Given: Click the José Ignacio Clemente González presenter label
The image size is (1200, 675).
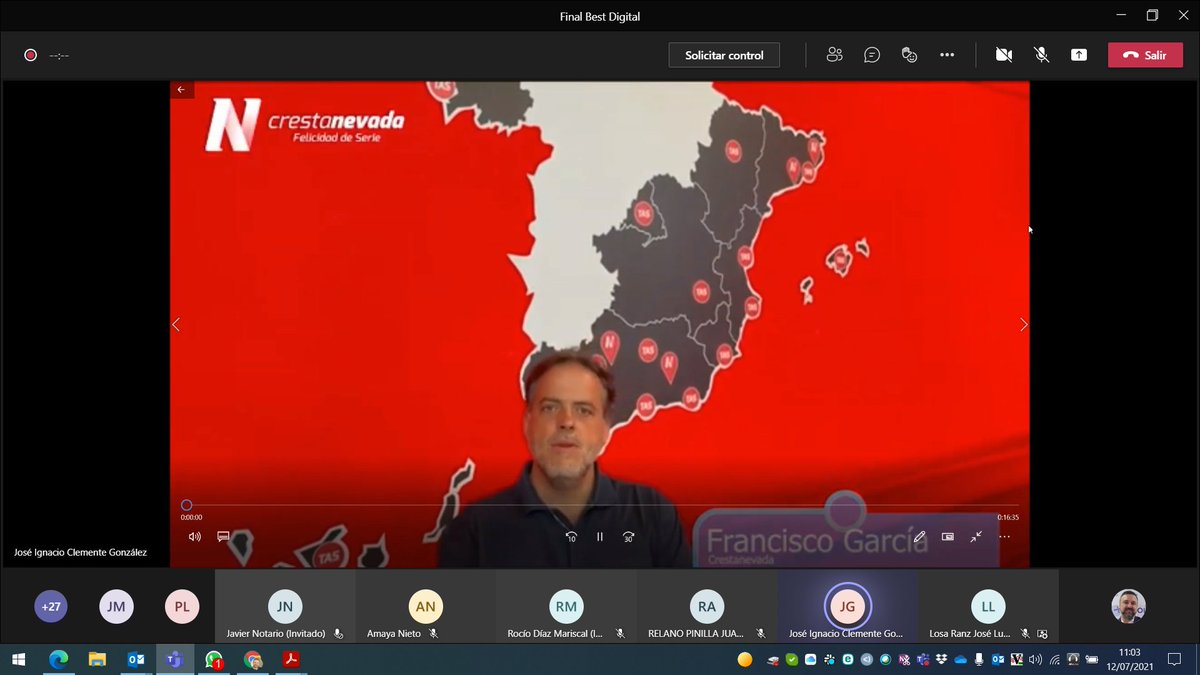Looking at the screenshot, I should pos(80,552).
